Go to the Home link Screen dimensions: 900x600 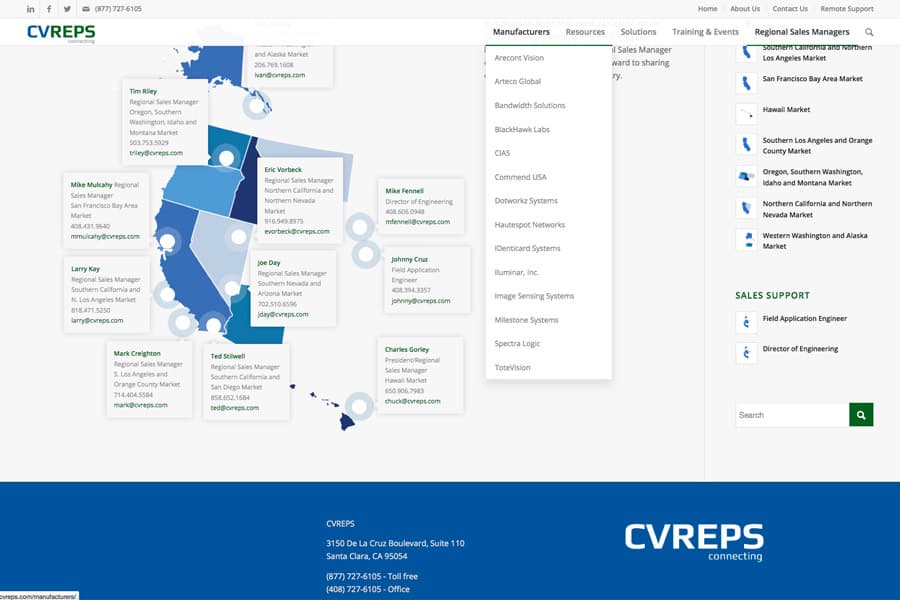pos(707,9)
